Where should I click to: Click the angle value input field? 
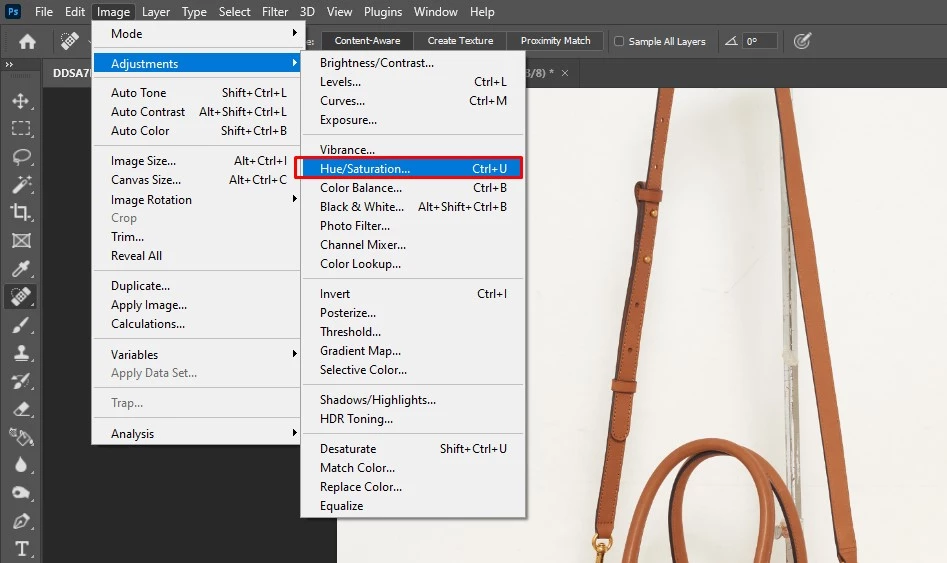pyautogui.click(x=759, y=41)
